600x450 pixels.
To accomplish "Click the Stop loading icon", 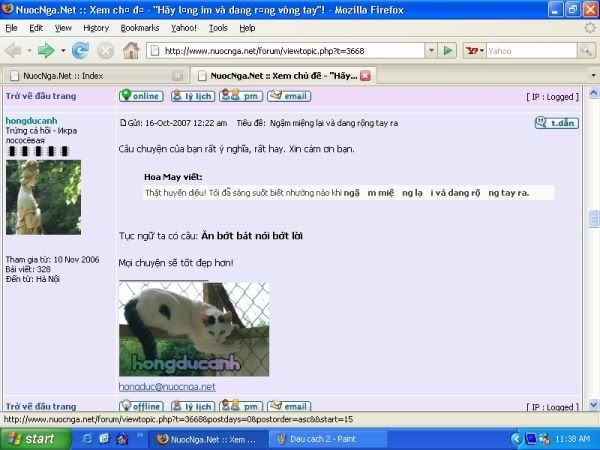I will pos(105,50).
